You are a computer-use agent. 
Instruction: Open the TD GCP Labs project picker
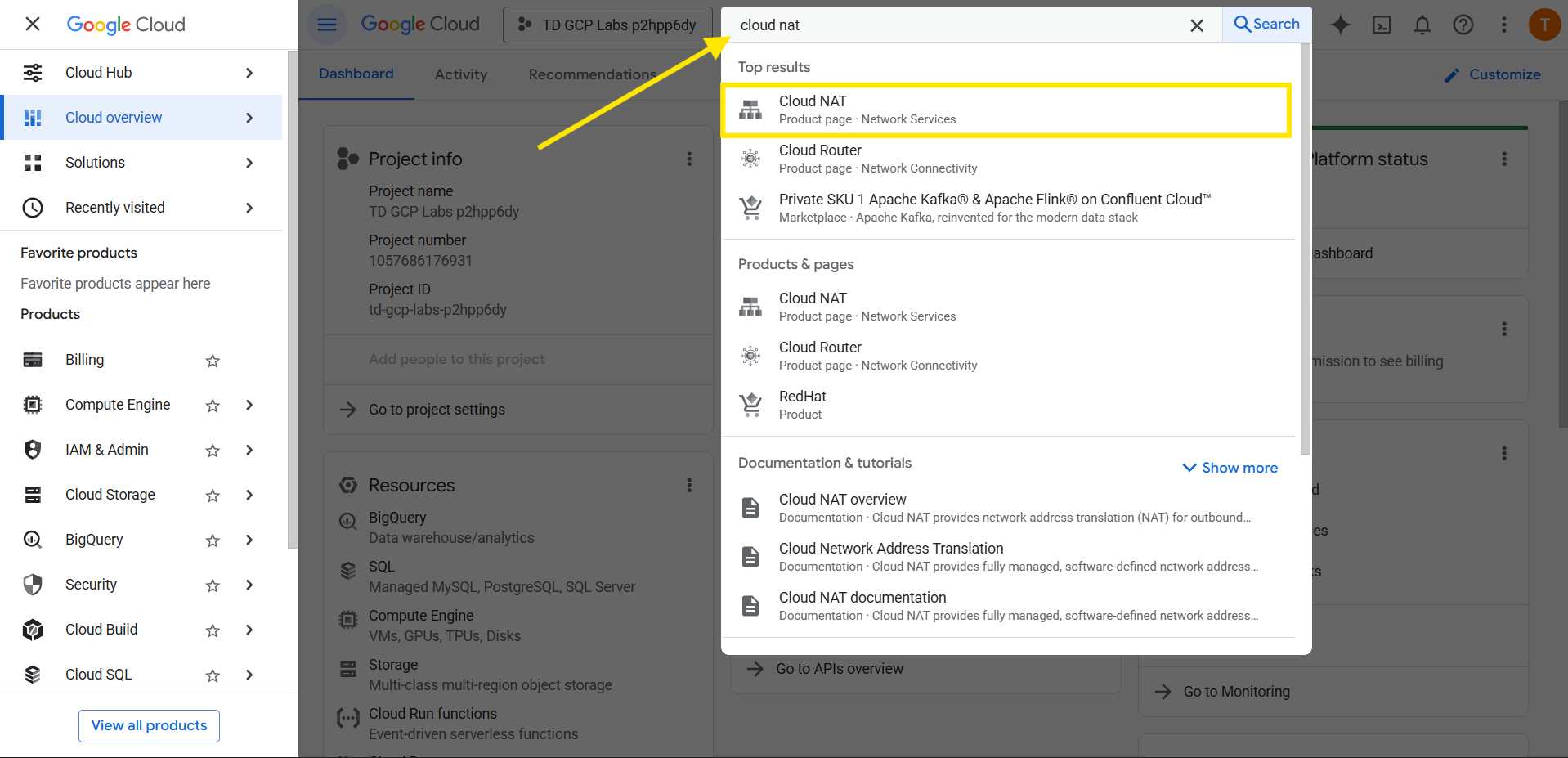607,25
